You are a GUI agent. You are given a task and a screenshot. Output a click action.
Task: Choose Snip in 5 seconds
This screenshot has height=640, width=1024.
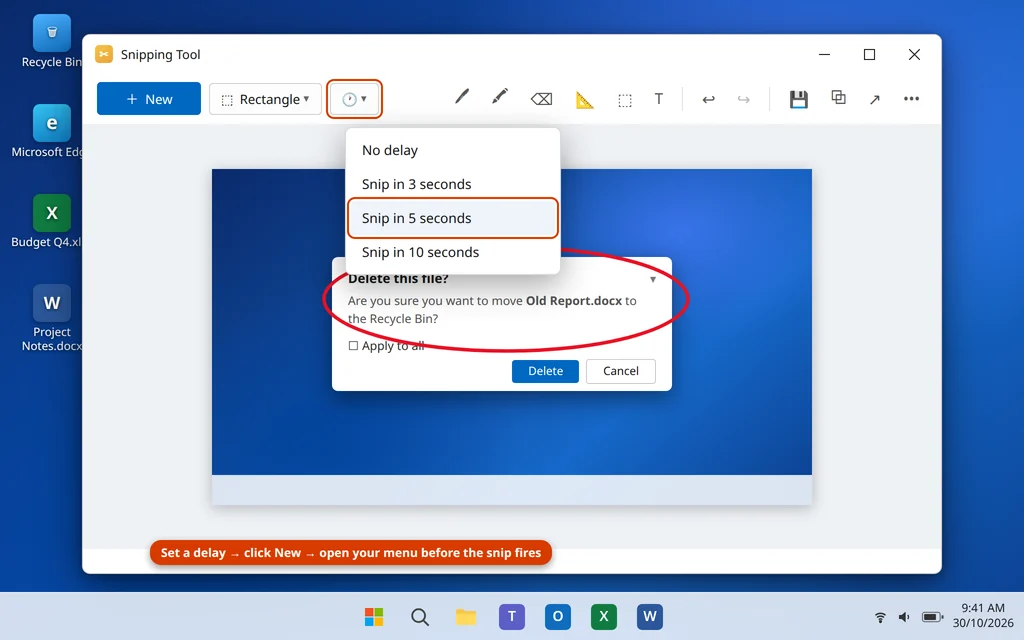click(x=453, y=218)
